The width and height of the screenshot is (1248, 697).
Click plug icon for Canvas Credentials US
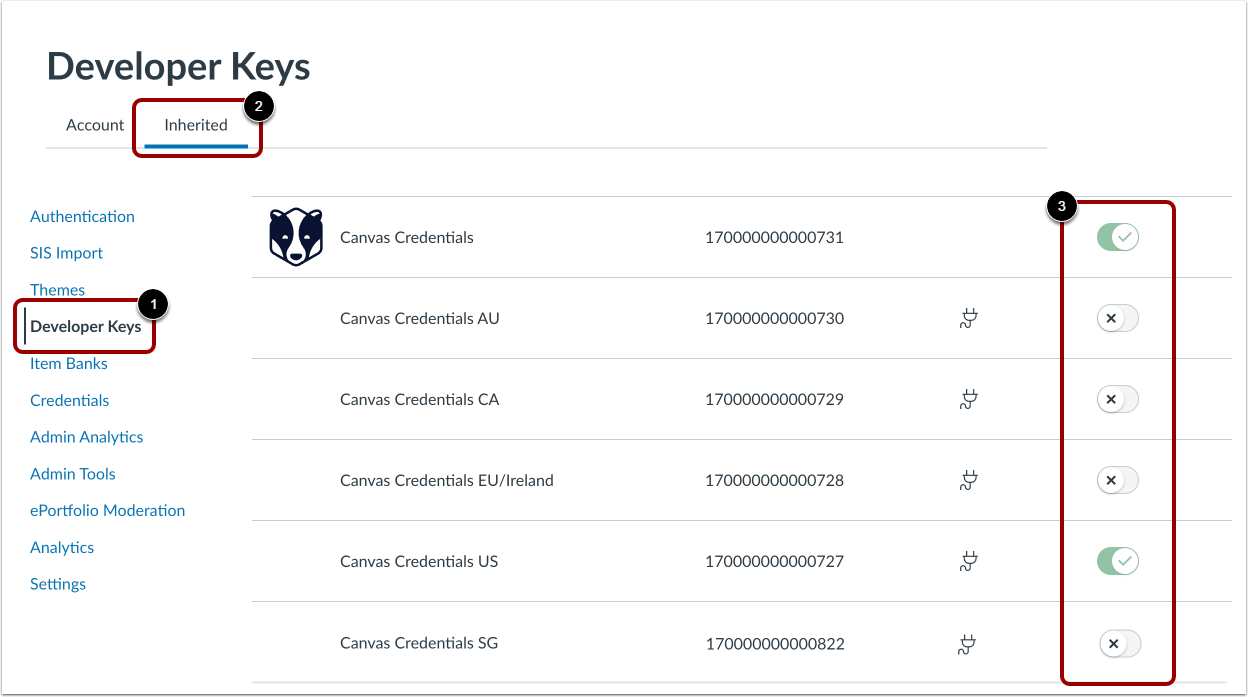coord(967,562)
